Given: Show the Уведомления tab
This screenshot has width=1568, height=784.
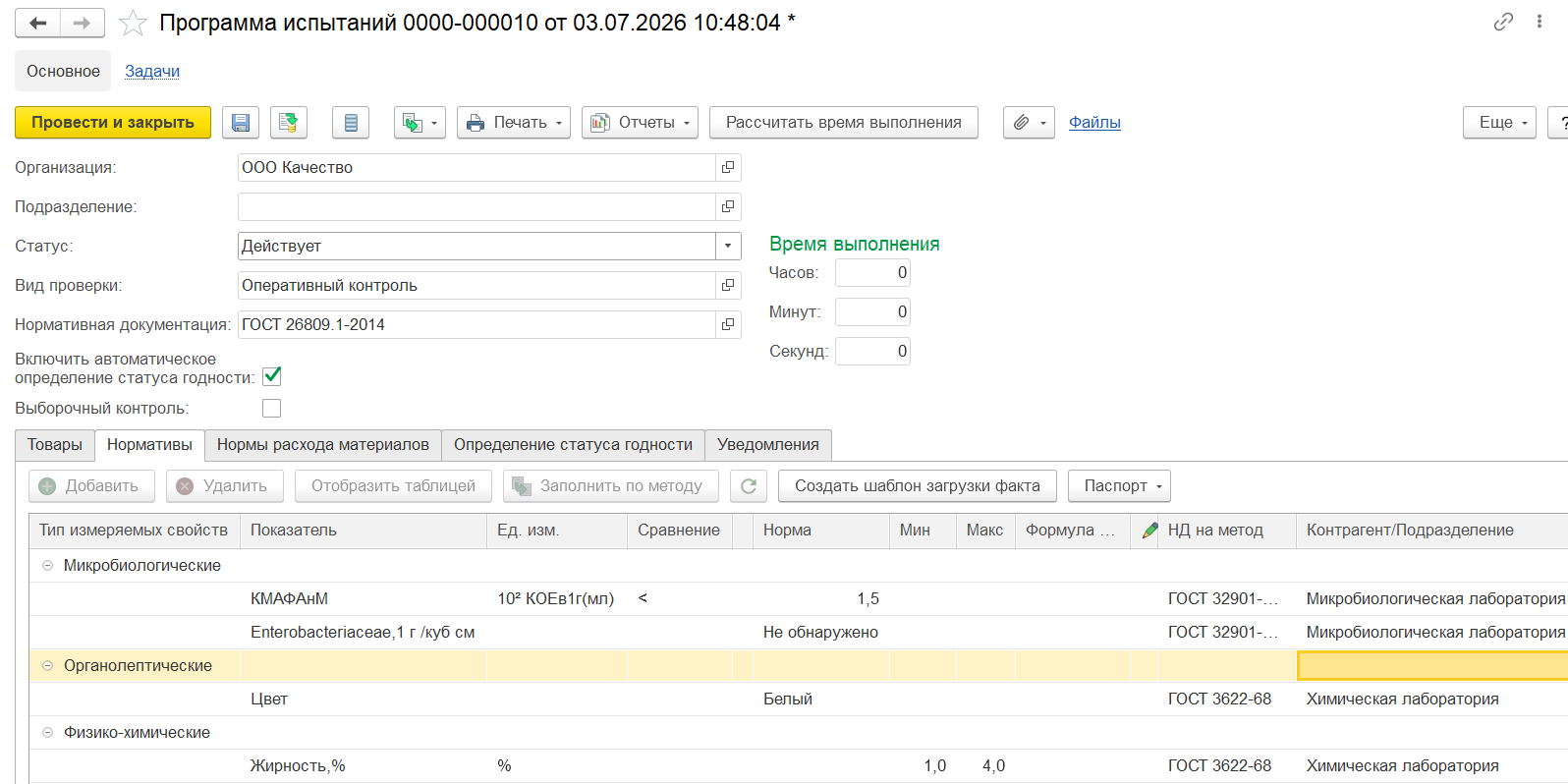Looking at the screenshot, I should click(768, 445).
